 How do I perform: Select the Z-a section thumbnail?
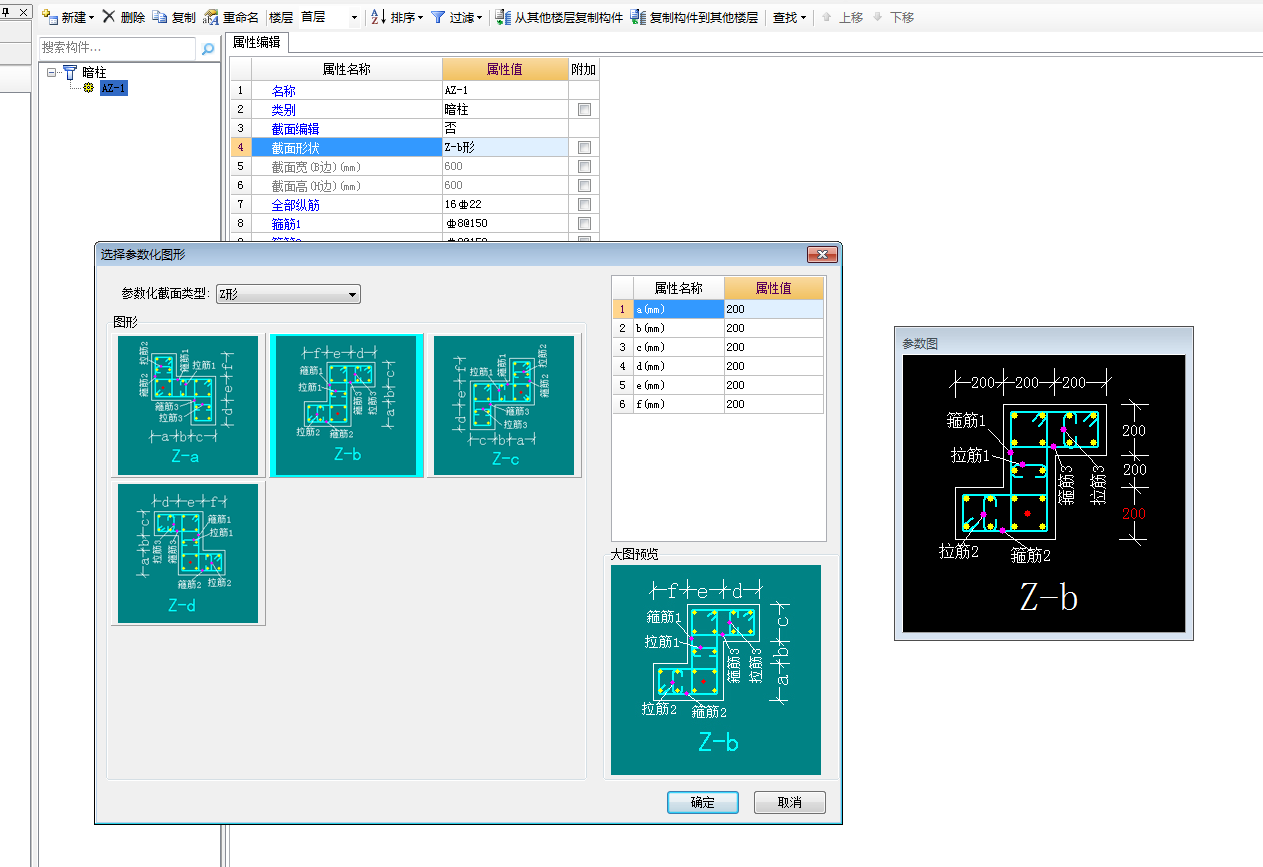click(188, 405)
